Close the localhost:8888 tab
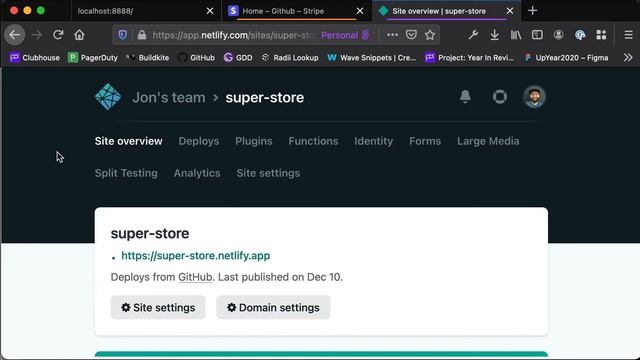 click(x=210, y=11)
